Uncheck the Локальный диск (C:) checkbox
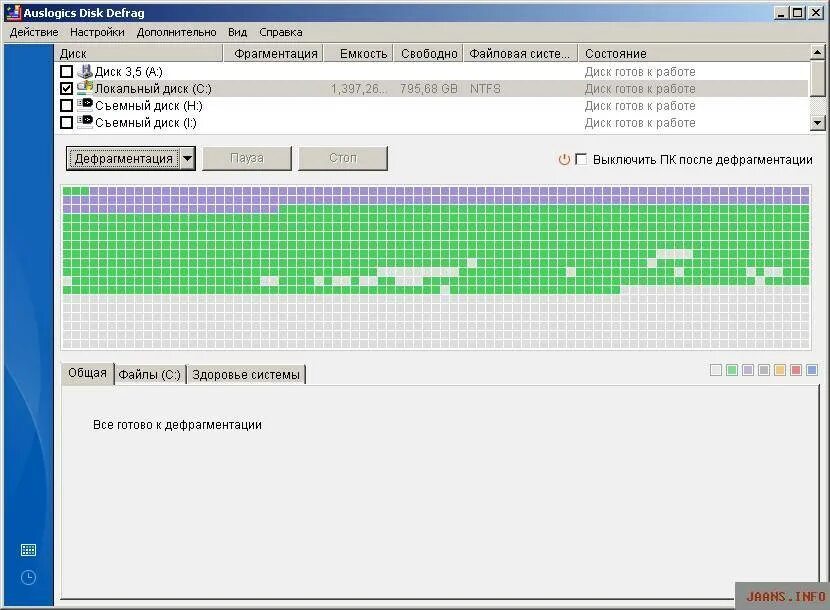The height and width of the screenshot is (610, 830). pyautogui.click(x=67, y=88)
